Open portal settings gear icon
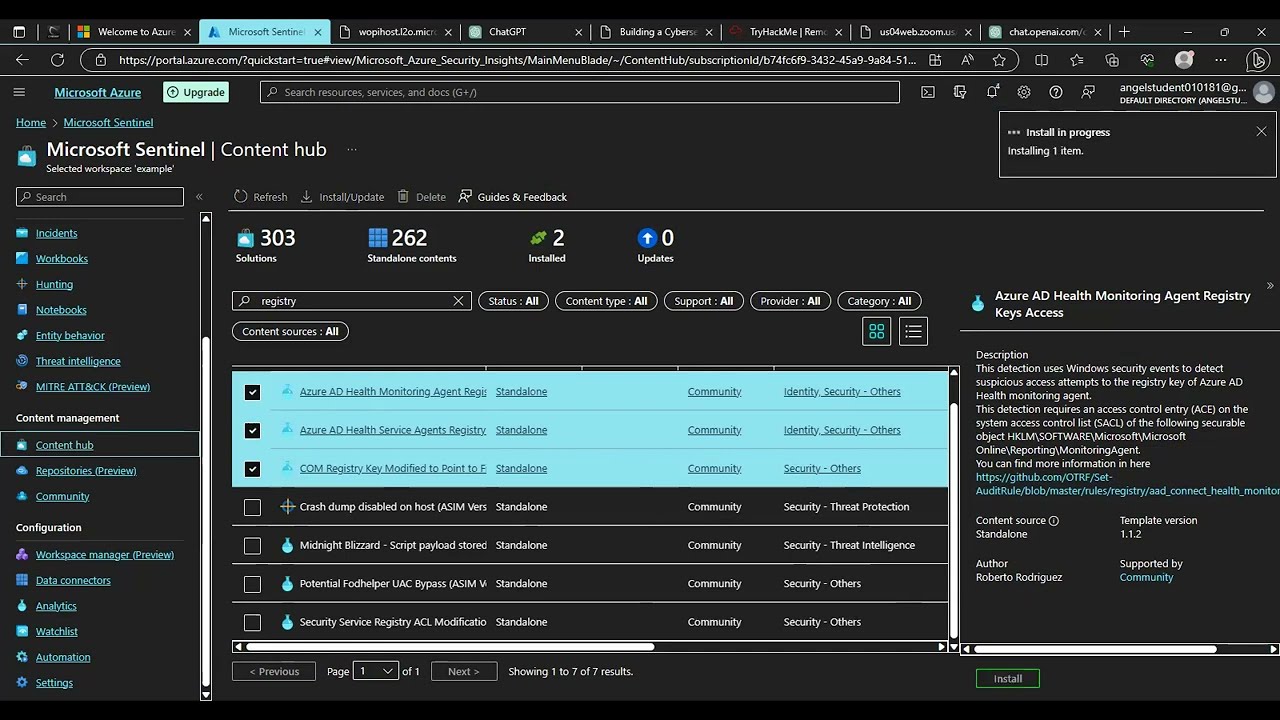1280x720 pixels. point(1024,92)
